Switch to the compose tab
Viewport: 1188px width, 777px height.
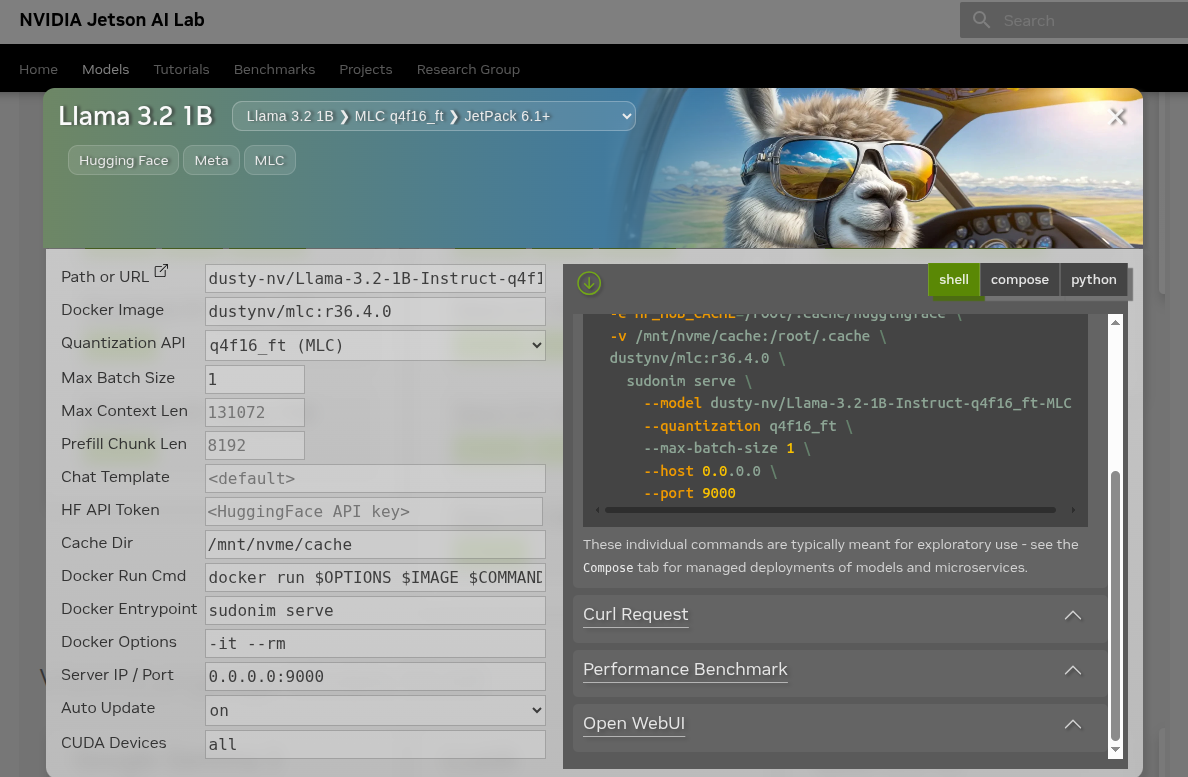point(1020,279)
